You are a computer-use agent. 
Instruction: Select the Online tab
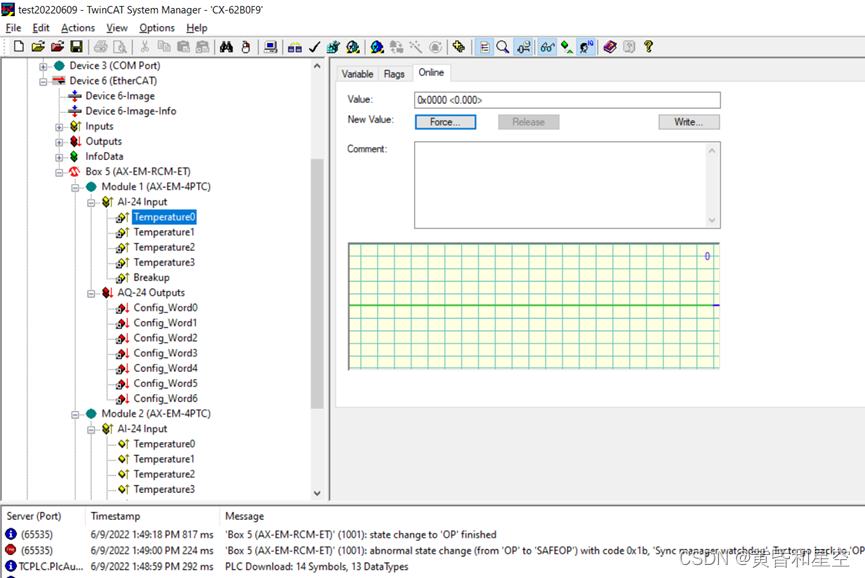(431, 72)
